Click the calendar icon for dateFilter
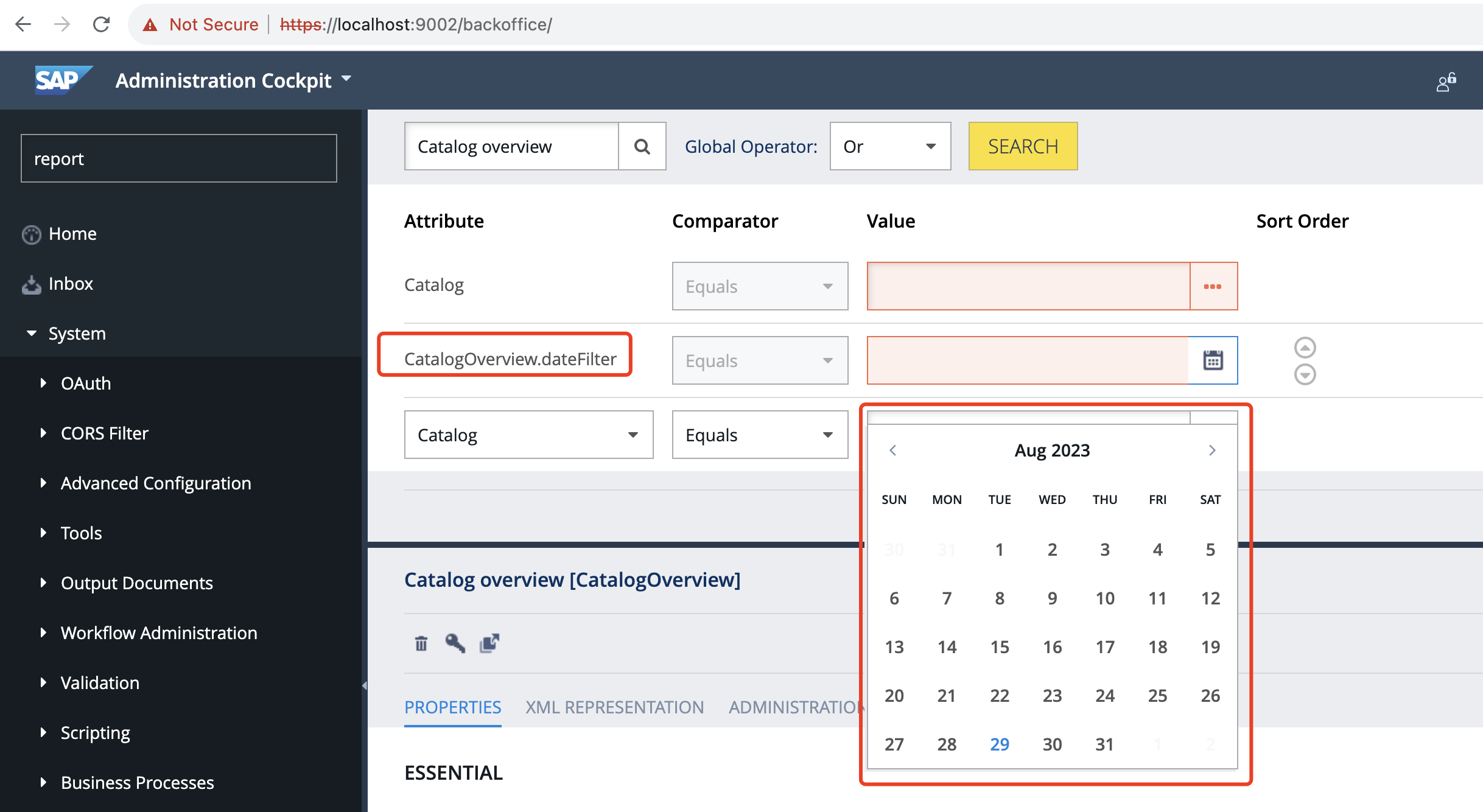1483x812 pixels. coord(1213,360)
